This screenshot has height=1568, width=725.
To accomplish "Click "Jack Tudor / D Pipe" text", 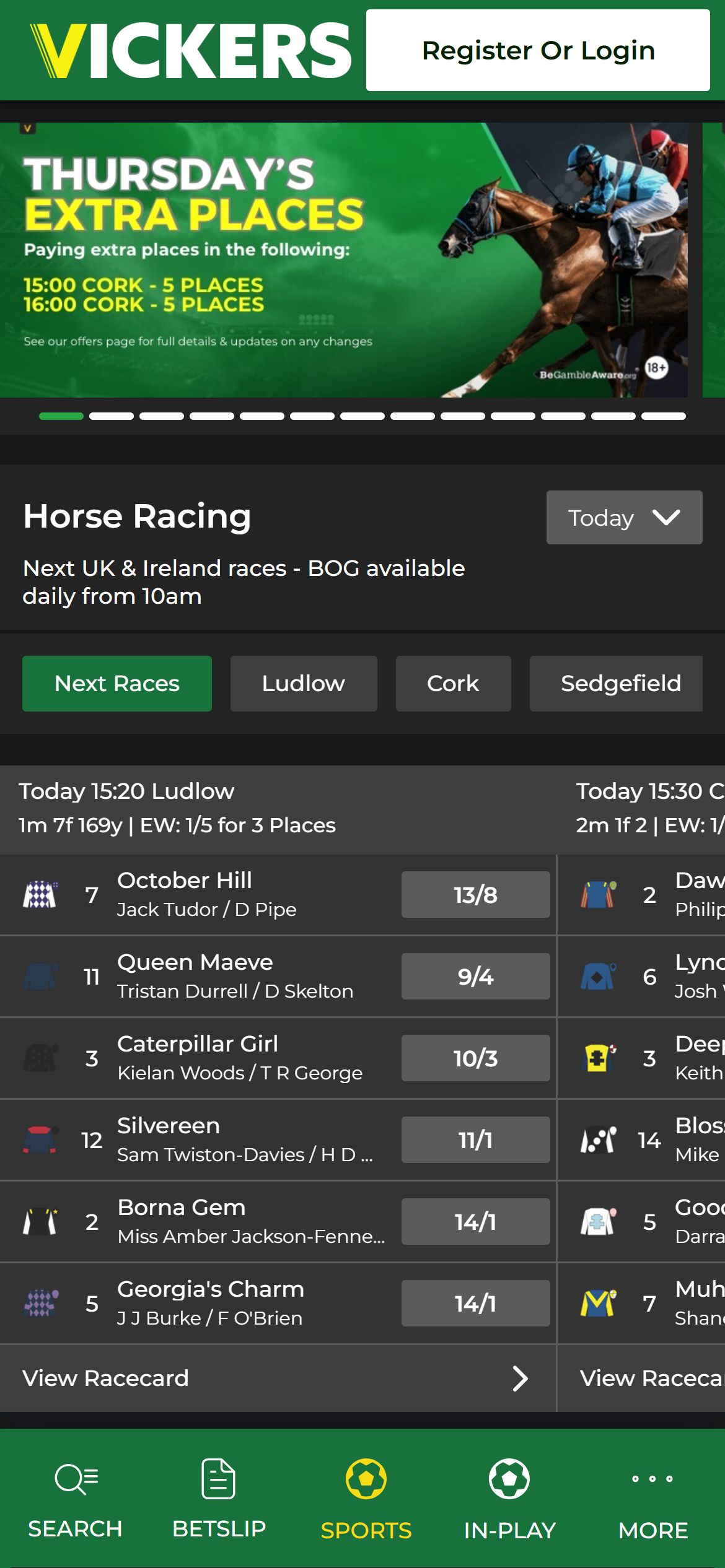I will coord(207,909).
